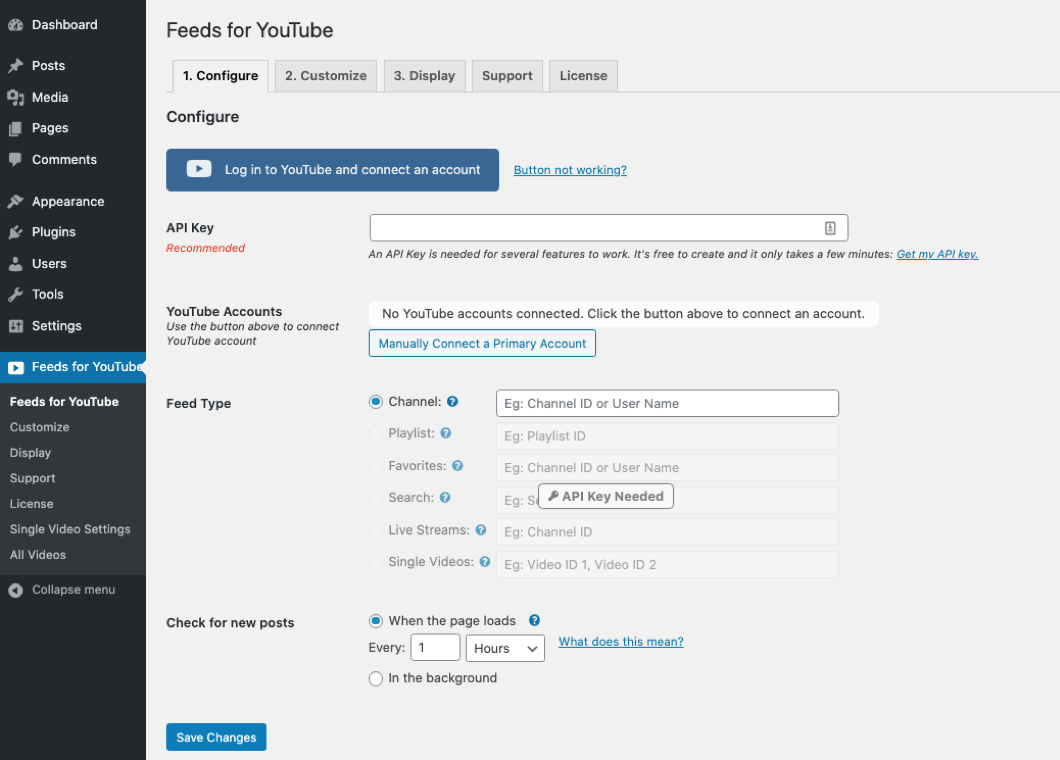Click the help icon next to Channel
1060x760 pixels.
[452, 402]
